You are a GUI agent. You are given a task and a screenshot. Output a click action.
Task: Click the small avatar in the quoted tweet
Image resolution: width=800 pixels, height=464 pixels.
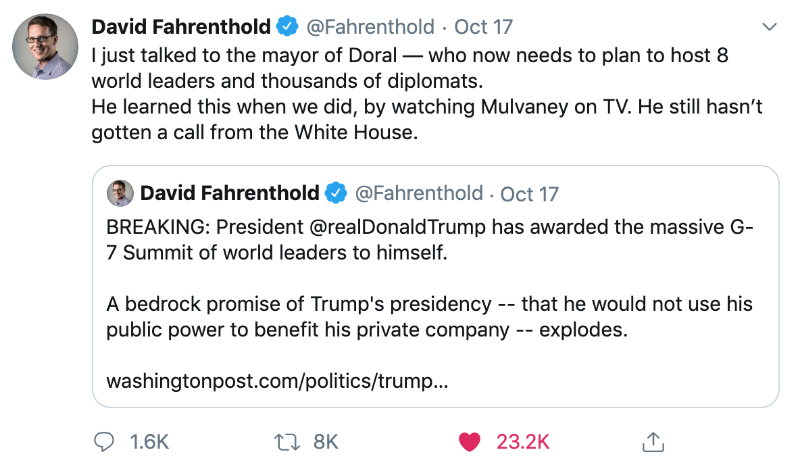click(120, 193)
